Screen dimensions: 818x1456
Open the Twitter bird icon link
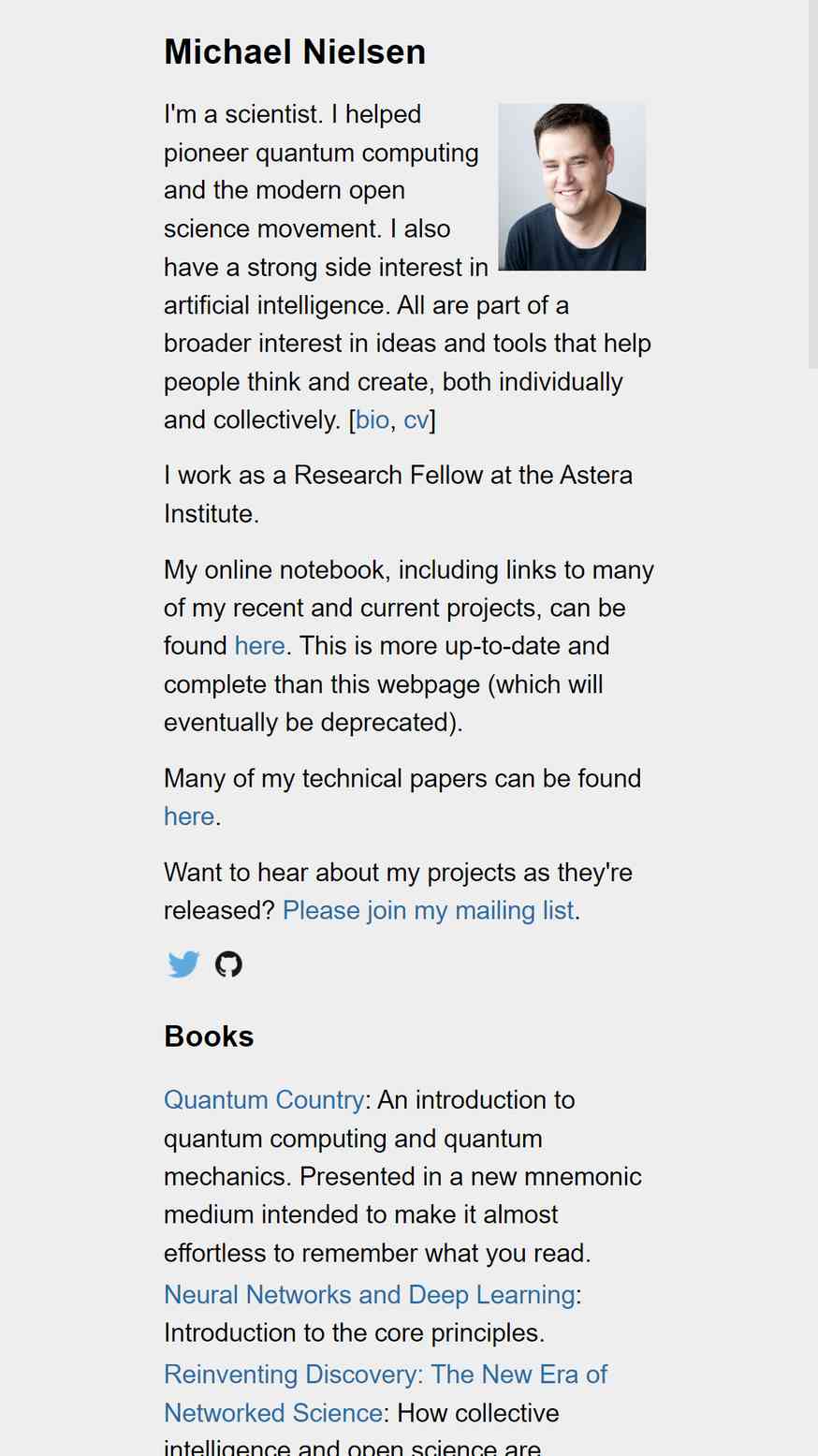(183, 964)
